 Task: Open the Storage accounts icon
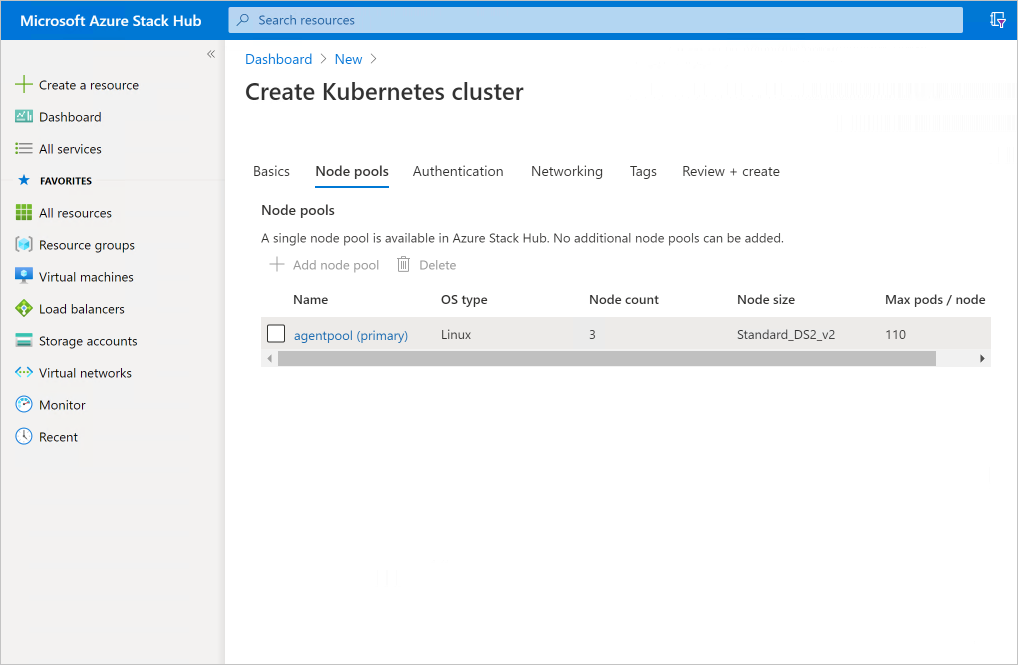pyautogui.click(x=24, y=341)
